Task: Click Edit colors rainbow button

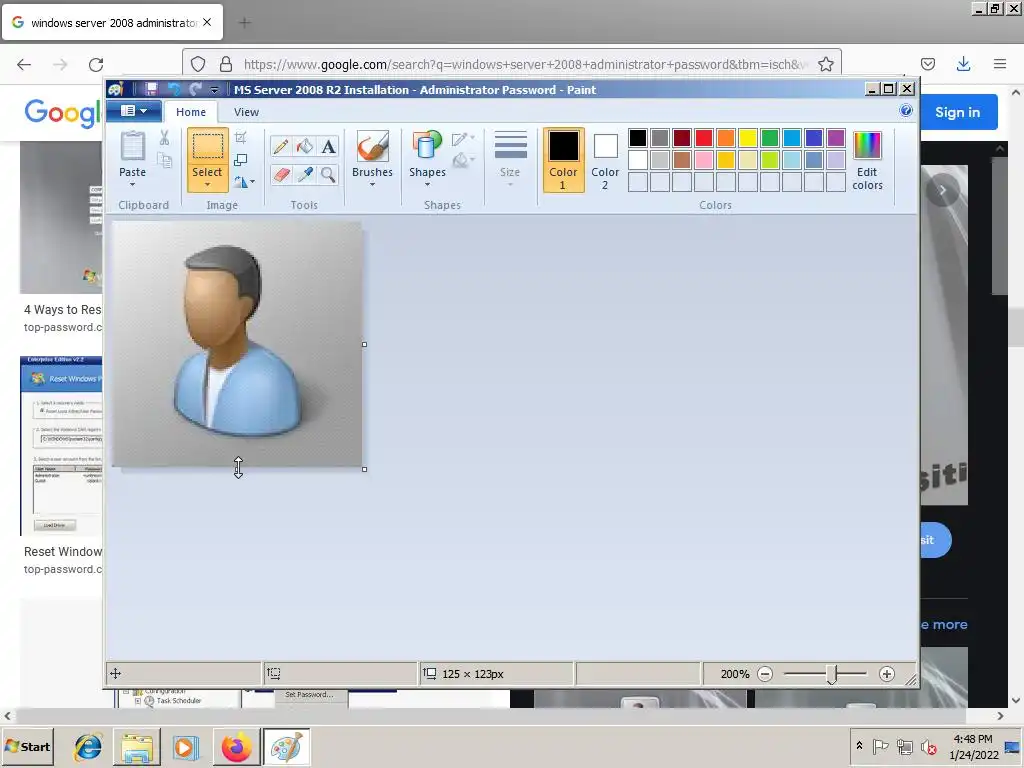Action: (867, 161)
